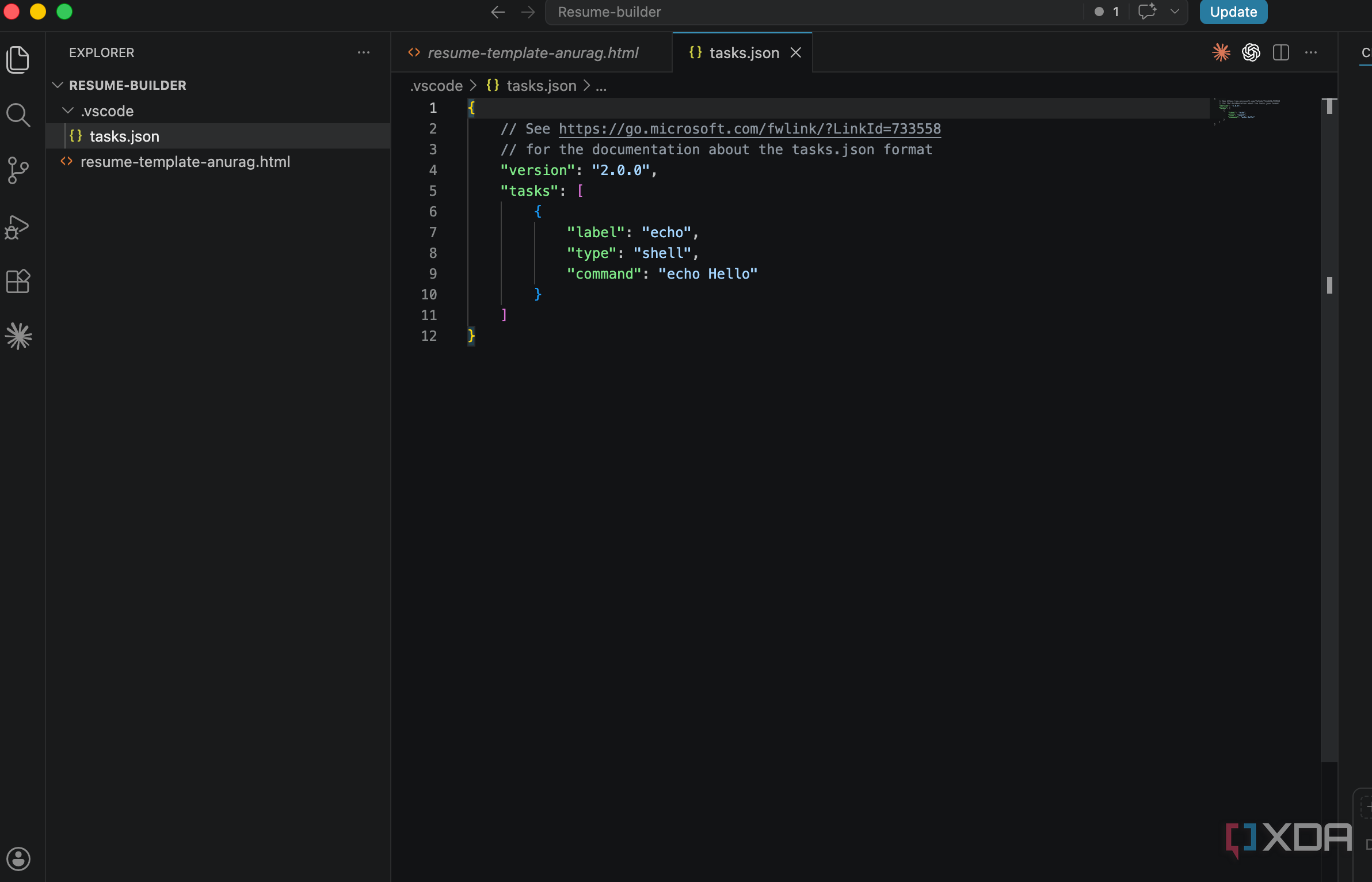1372x882 pixels.
Task: Switch to resume-template-anurag.html tab
Action: click(x=531, y=52)
